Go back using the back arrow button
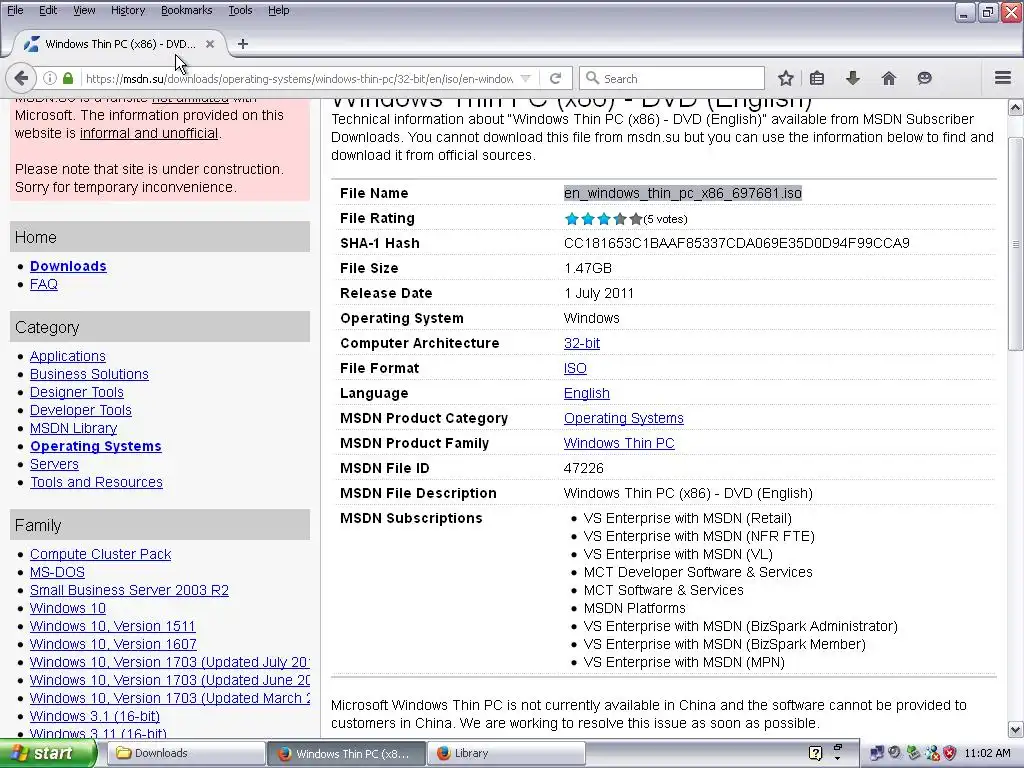This screenshot has height=768, width=1024. pos(21,78)
